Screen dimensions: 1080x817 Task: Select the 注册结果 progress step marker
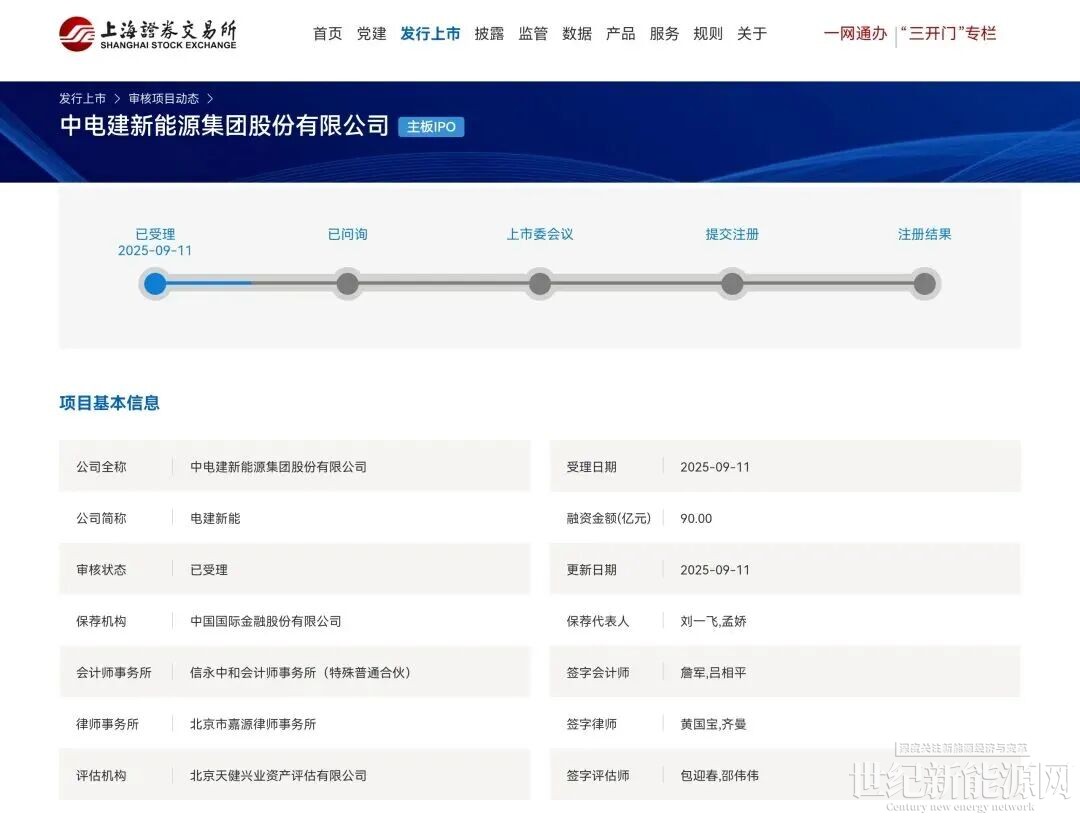924,284
